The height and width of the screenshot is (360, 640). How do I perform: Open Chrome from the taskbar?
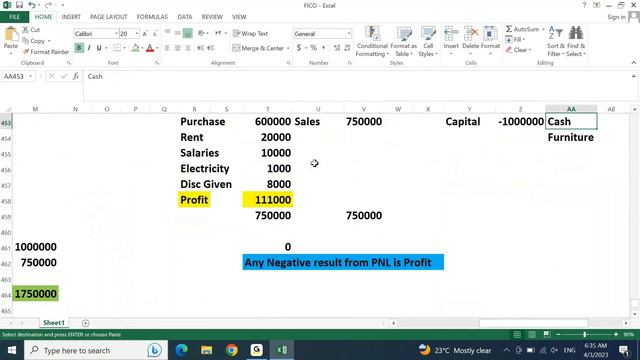click(231, 350)
